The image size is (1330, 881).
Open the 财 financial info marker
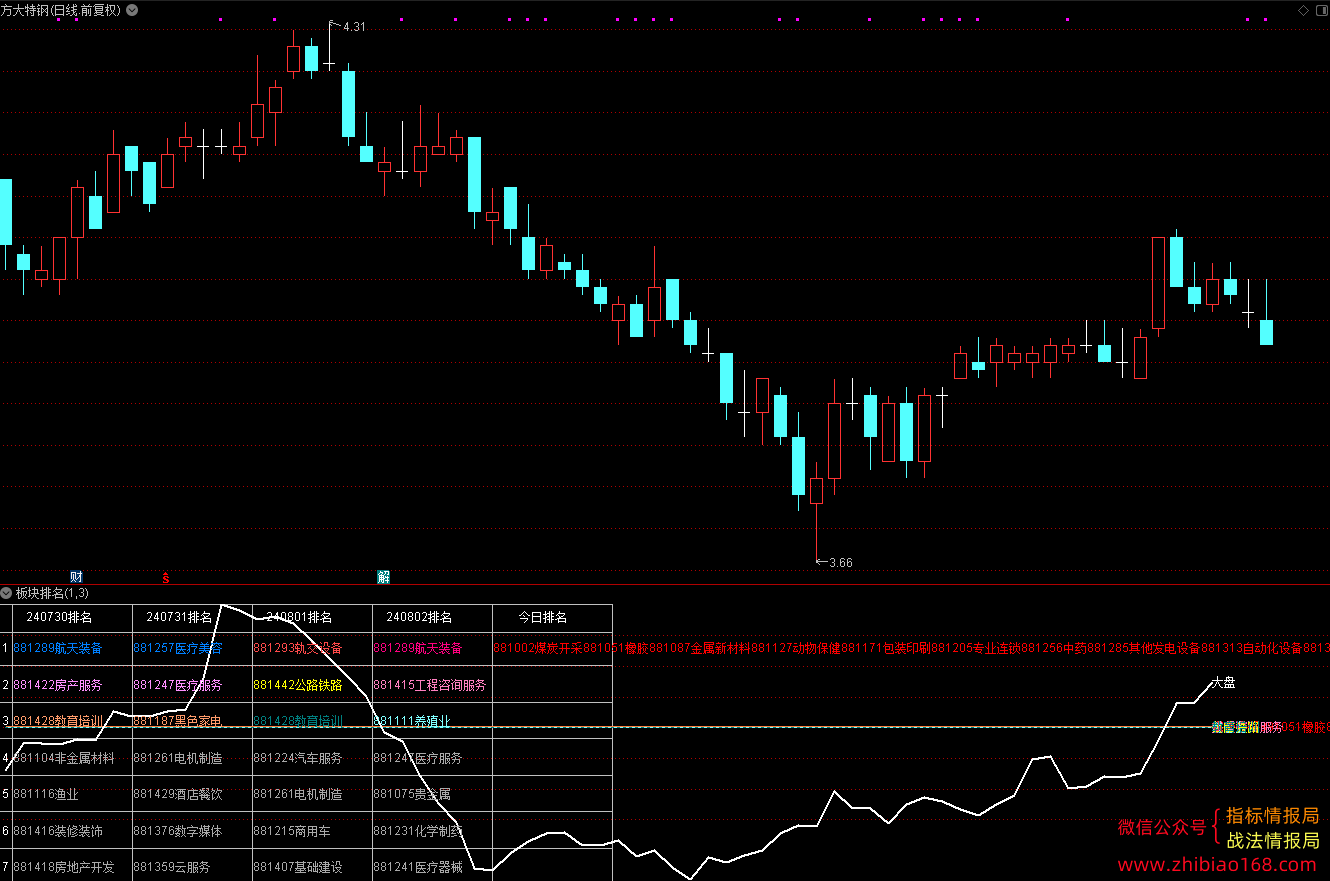click(x=76, y=577)
